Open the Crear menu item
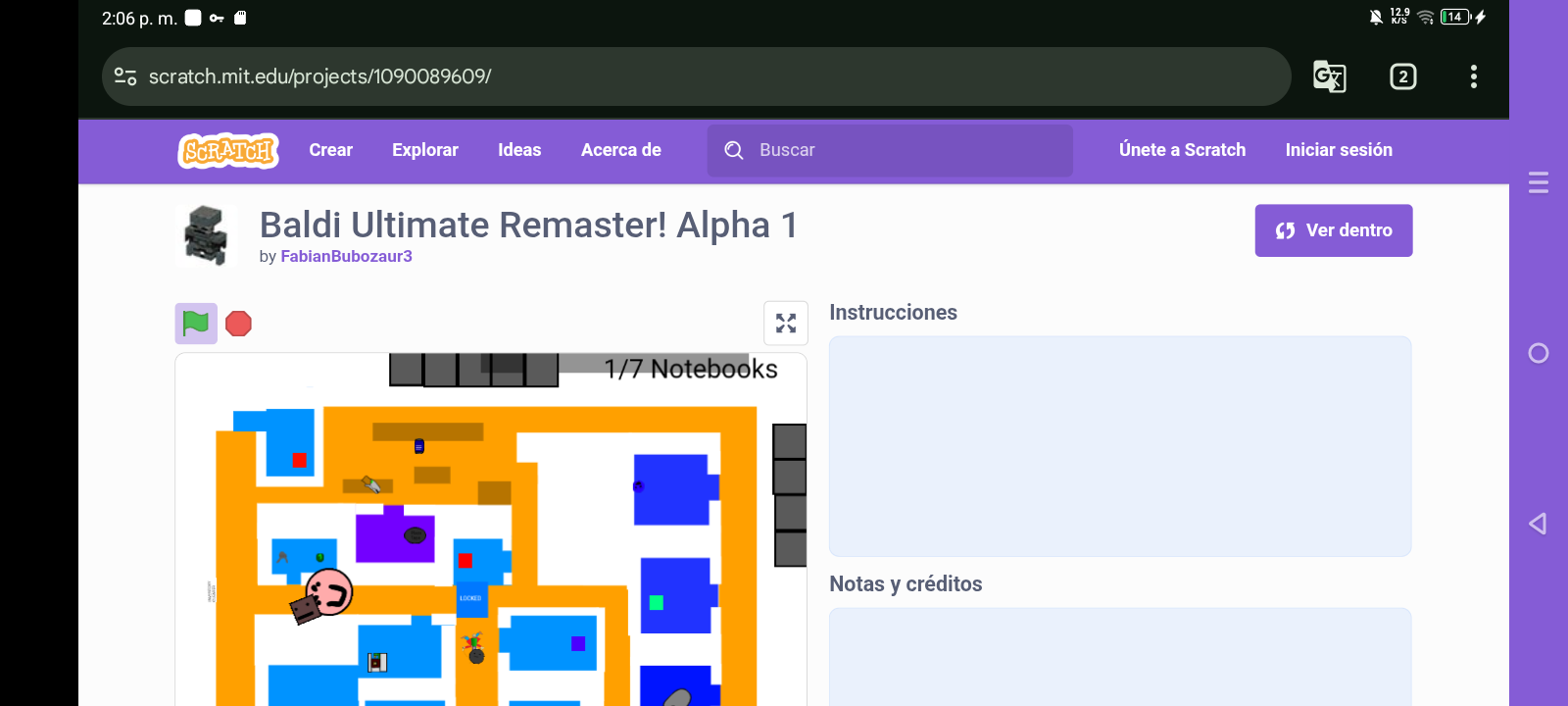This screenshot has height=706, width=1568. pos(331,150)
